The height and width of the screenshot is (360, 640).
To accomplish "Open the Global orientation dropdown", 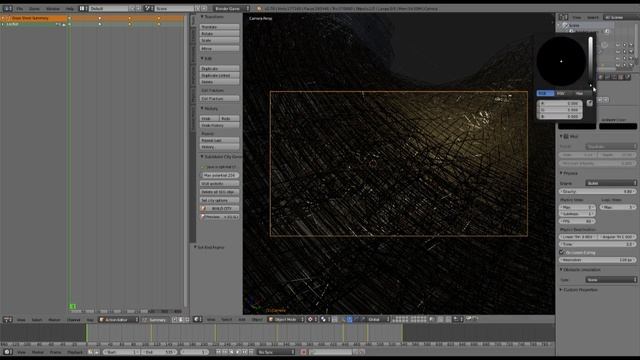I will coord(378,319).
